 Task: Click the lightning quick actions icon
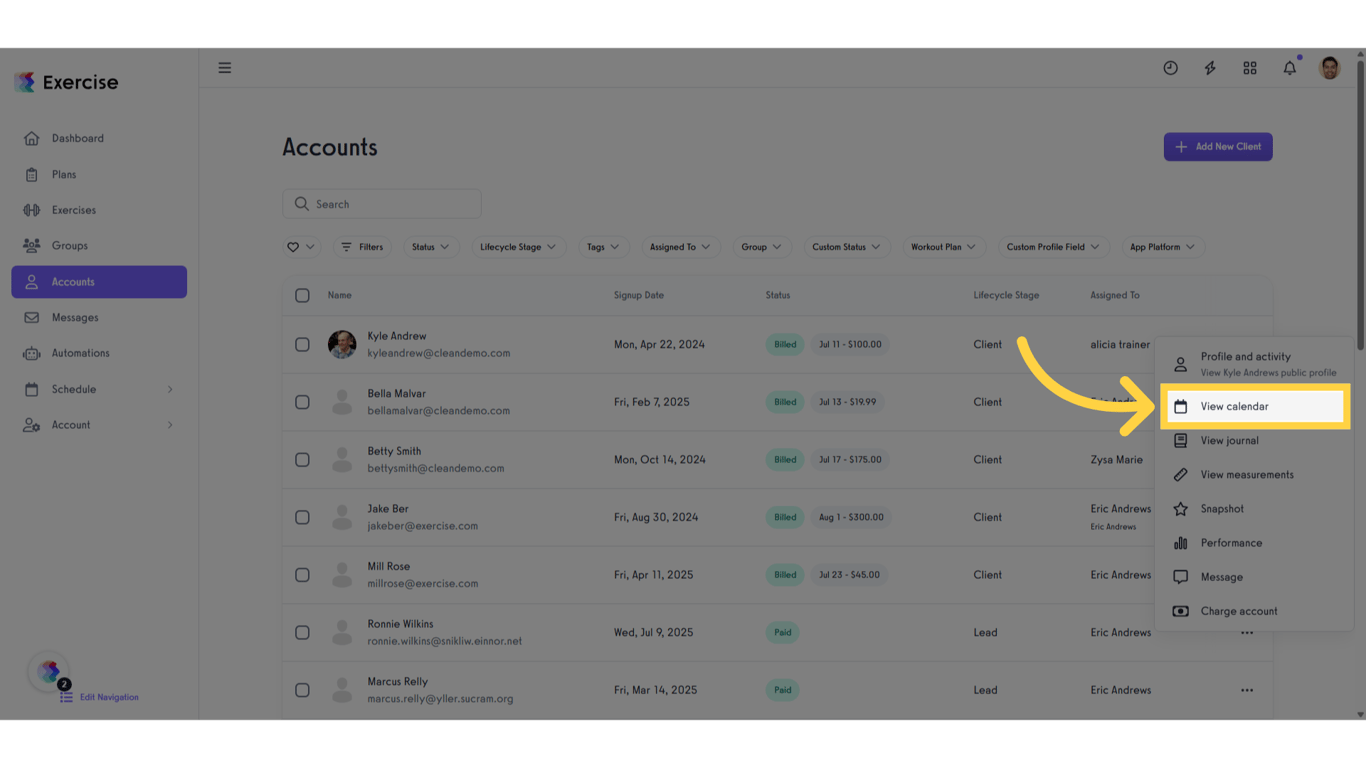tap(1210, 67)
